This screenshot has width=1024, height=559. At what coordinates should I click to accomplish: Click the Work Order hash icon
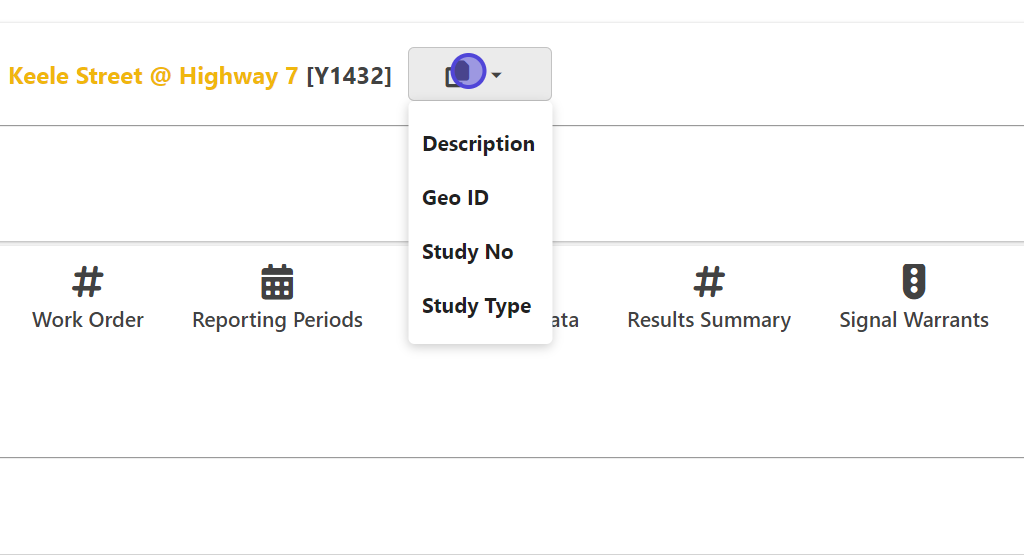click(88, 283)
